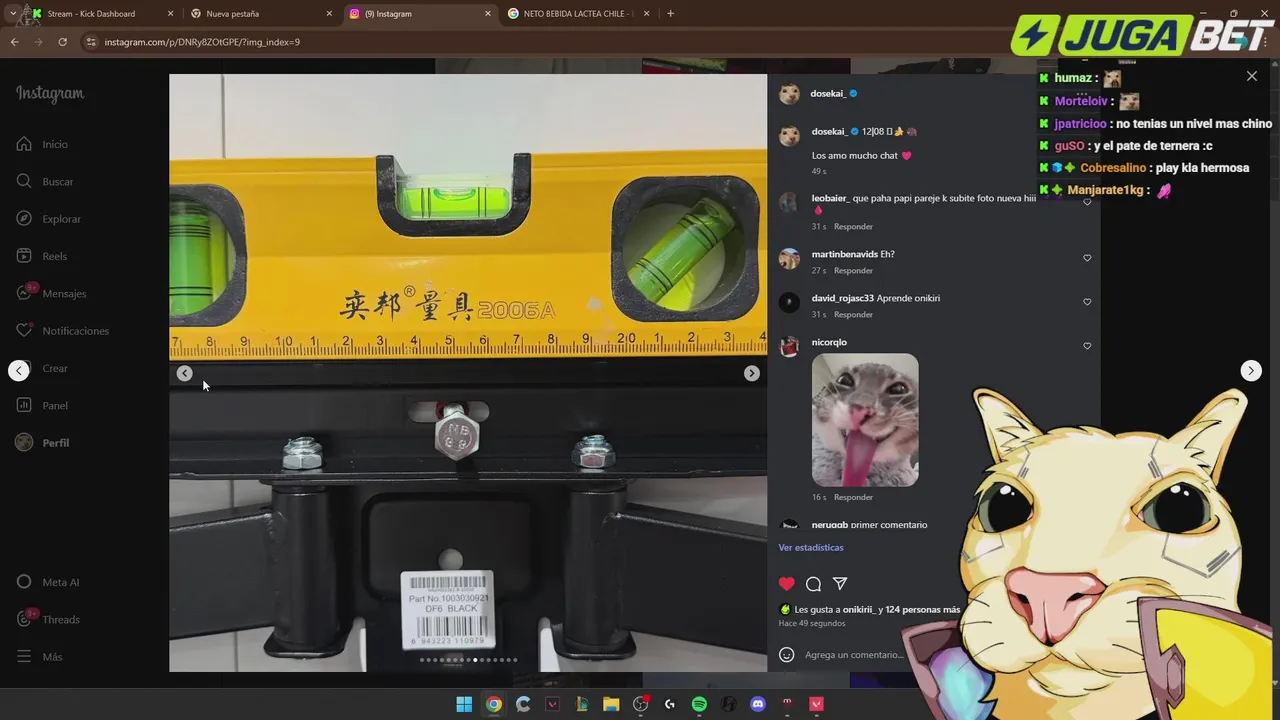
Task: Like david_rojasc33's comment
Action: pos(1087,302)
